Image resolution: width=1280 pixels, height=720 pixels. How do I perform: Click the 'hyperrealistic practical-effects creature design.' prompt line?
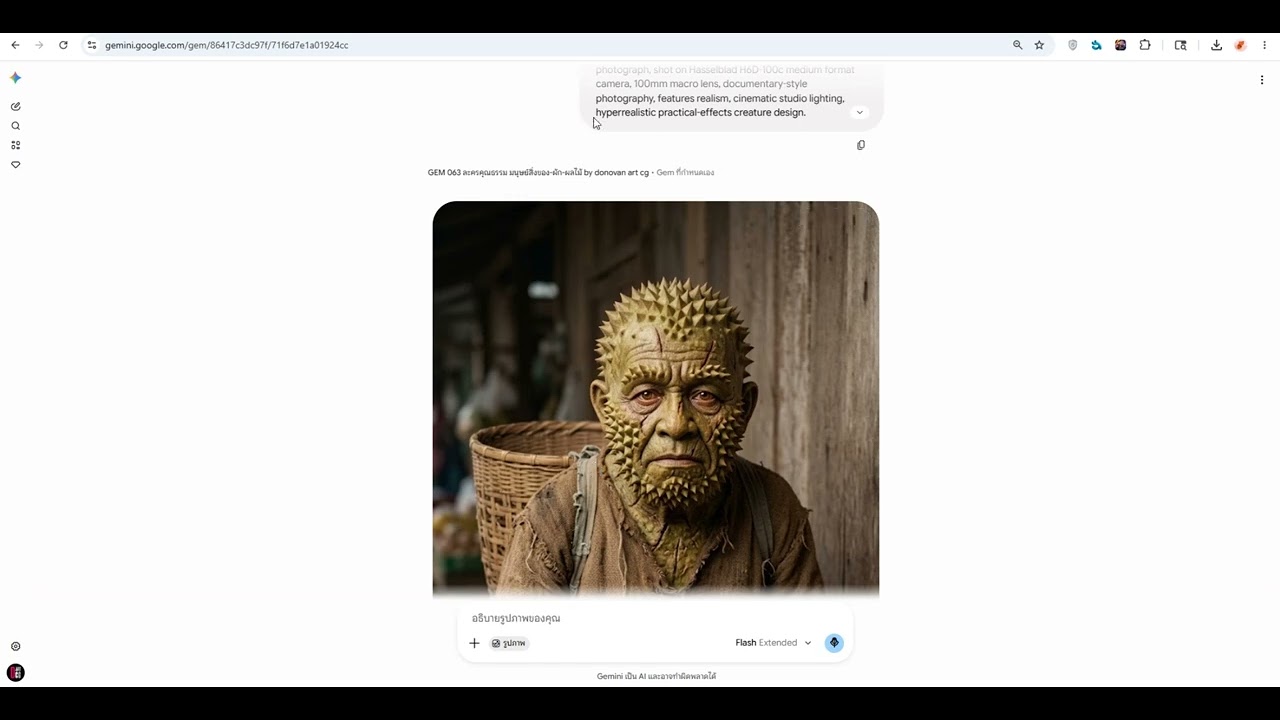(x=701, y=112)
